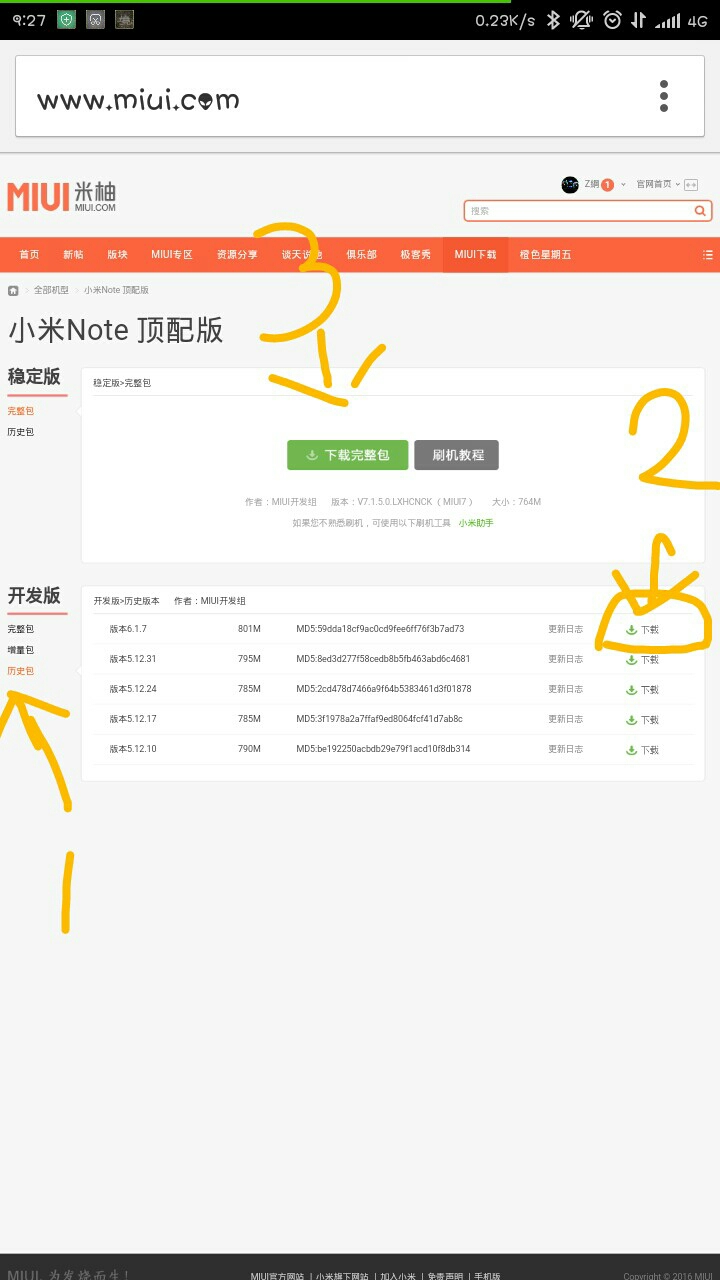Viewport: 720px width, 1280px height.
Task: Open the 橙色星期五 nav item
Action: (x=545, y=255)
